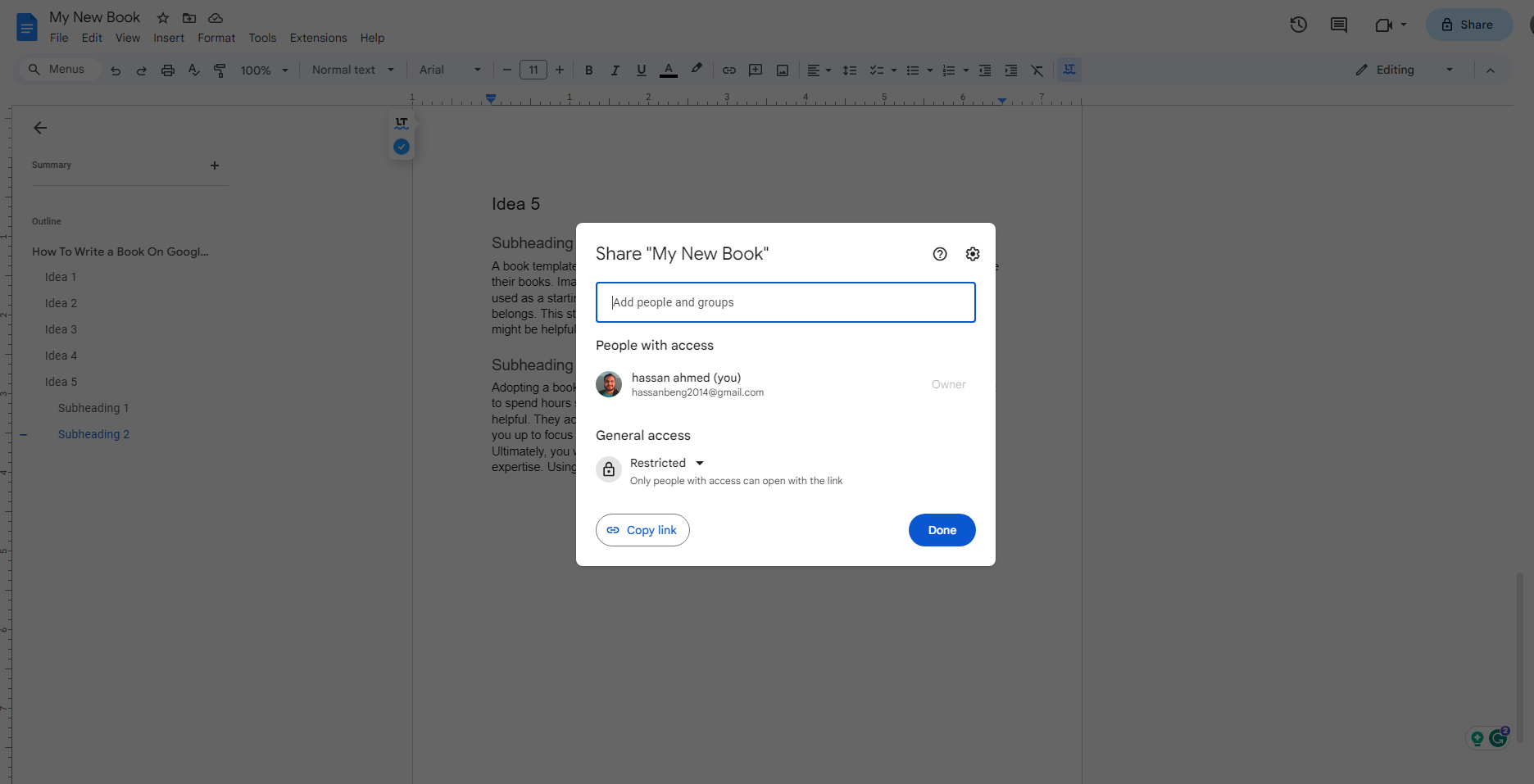The width and height of the screenshot is (1534, 784).
Task: Open the Arial font dropdown
Action: click(450, 70)
